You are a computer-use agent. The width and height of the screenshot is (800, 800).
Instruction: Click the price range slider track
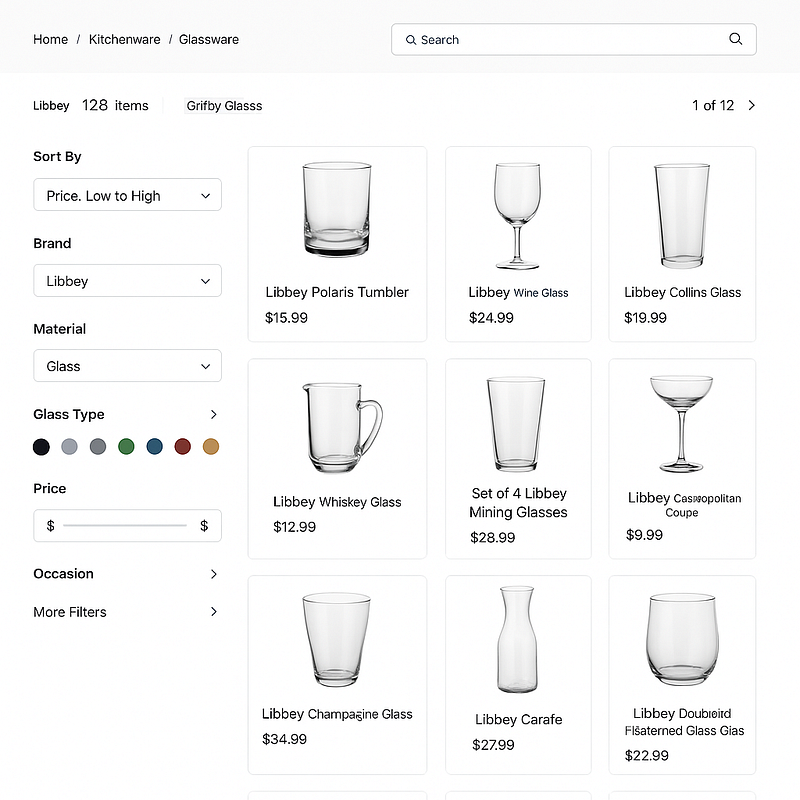pyautogui.click(x=125, y=525)
